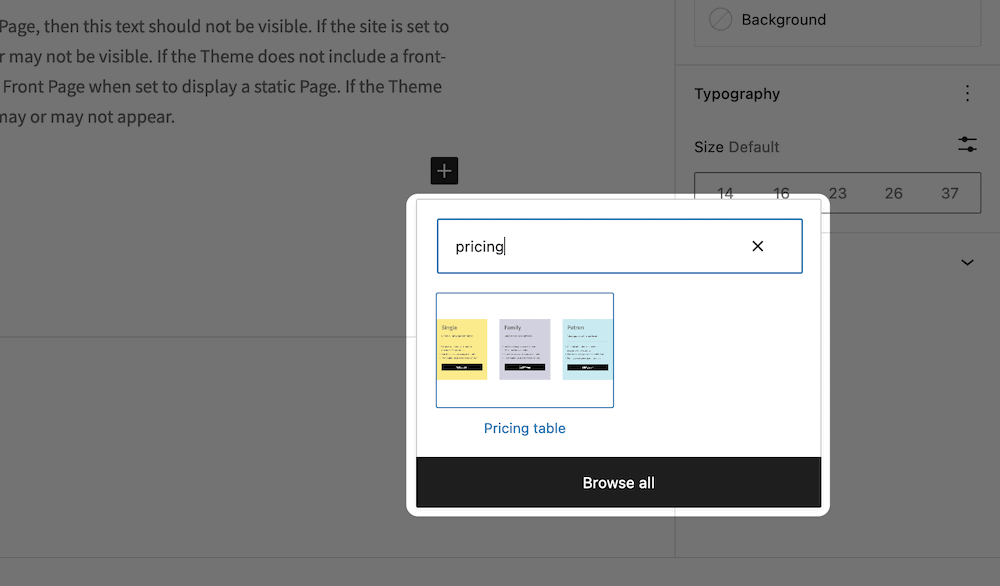Click the Pricing table pattern label
Viewport: 1000px width, 586px height.
click(x=525, y=428)
